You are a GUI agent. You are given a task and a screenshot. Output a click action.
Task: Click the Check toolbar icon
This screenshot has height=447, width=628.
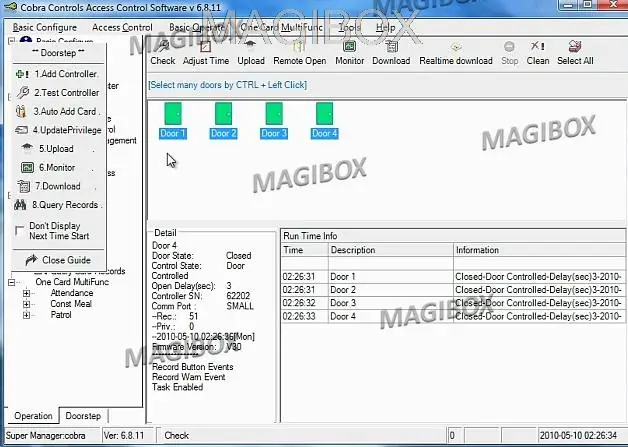pos(163,47)
